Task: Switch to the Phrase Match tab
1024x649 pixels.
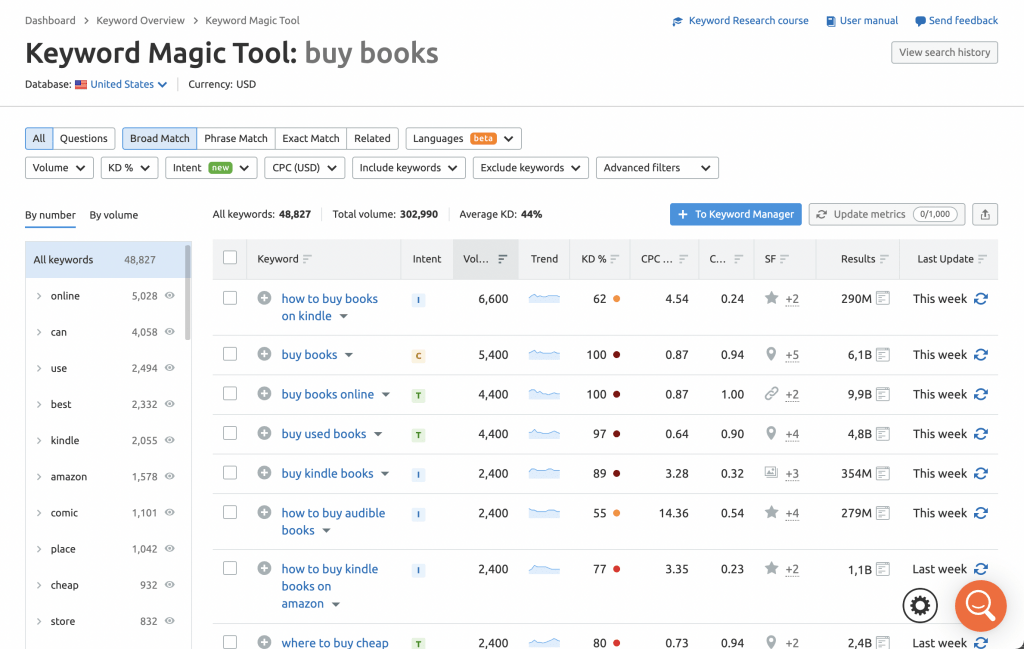Action: [236, 139]
